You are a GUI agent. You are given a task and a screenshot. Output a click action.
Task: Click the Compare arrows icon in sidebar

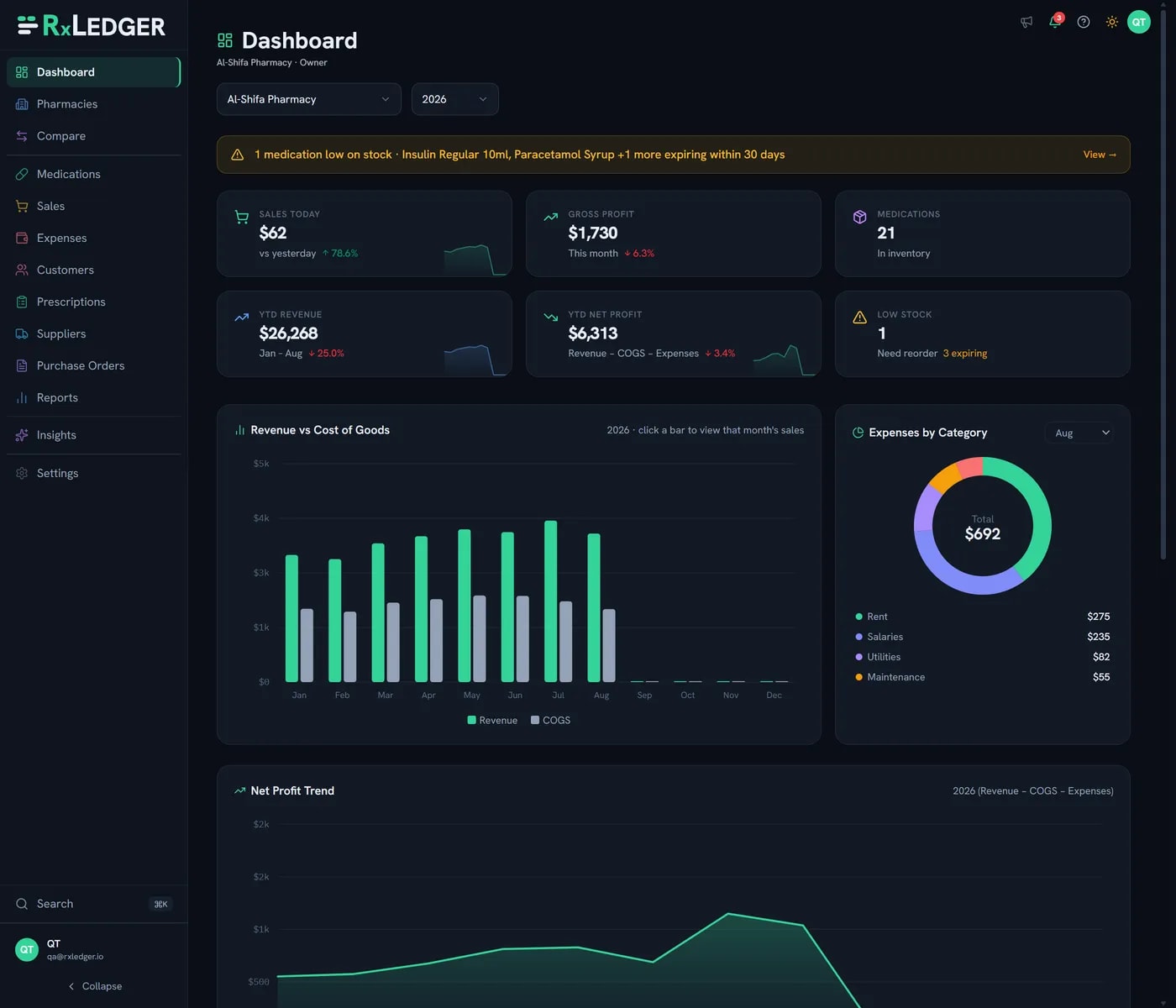tap(22, 136)
